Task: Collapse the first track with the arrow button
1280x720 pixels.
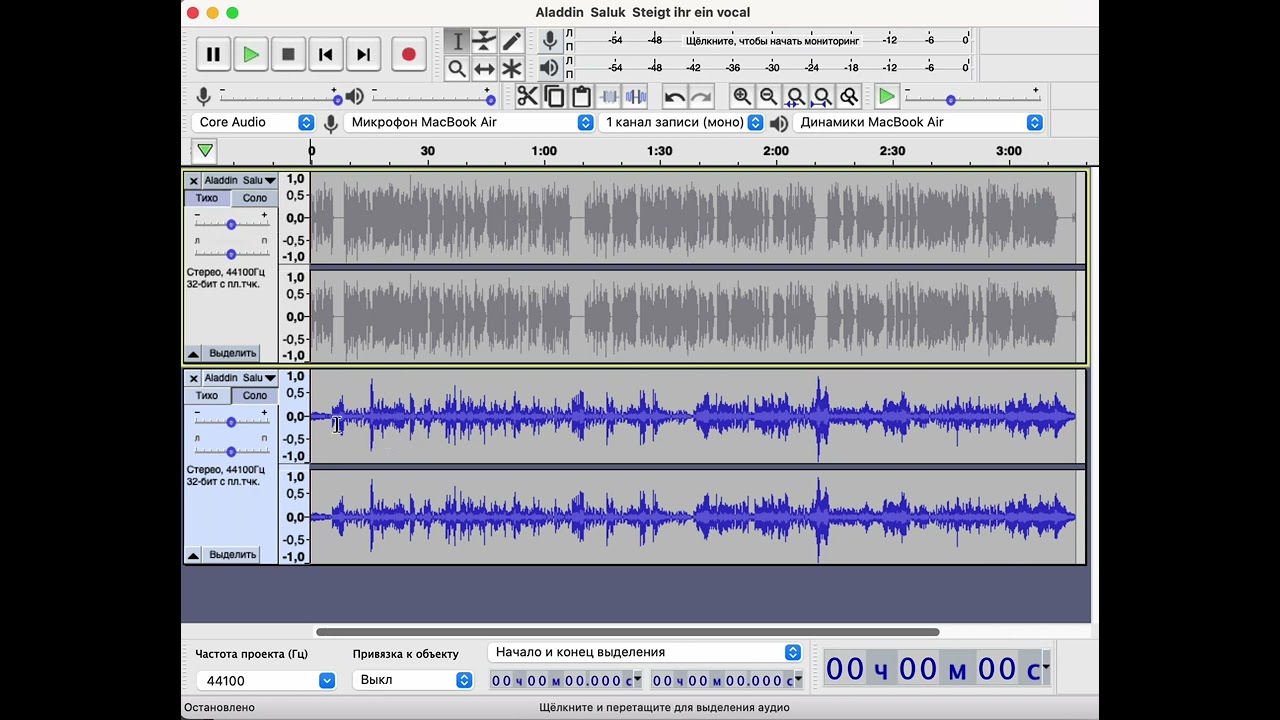Action: pos(193,353)
